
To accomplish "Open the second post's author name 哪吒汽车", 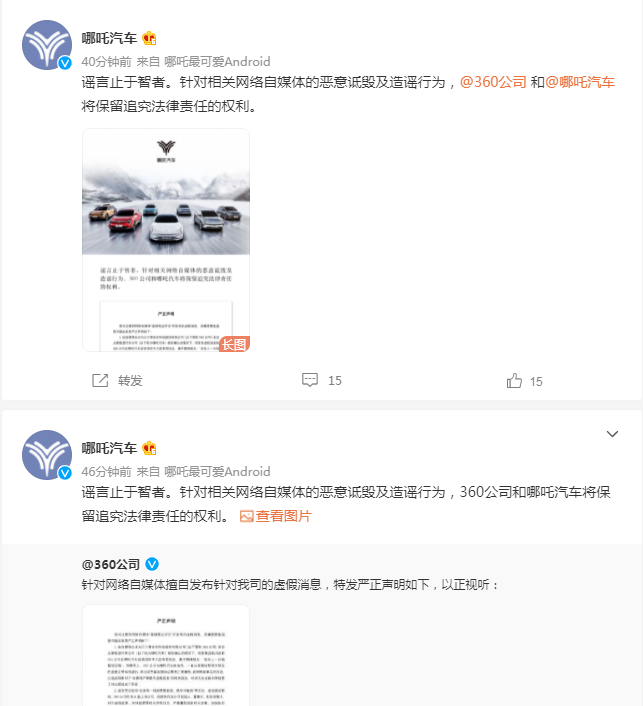I will tap(109, 448).
